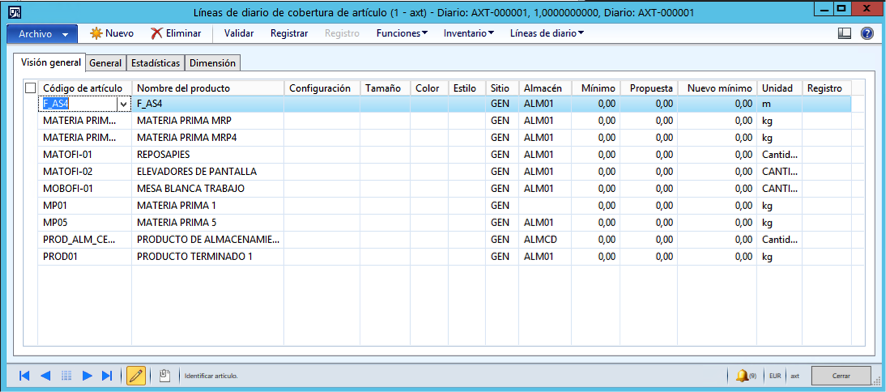Select the MP01 item code cell
The image size is (886, 392).
tap(85, 205)
